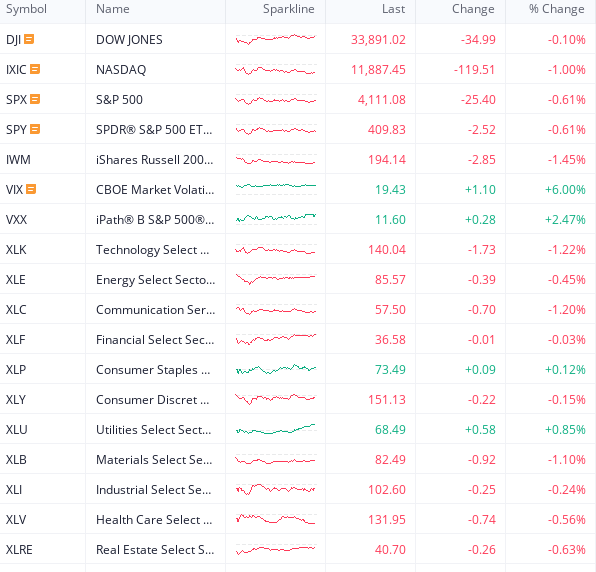Image resolution: width=596 pixels, height=572 pixels.
Task: Open the orange note icon beside SPY
Action: (35, 129)
